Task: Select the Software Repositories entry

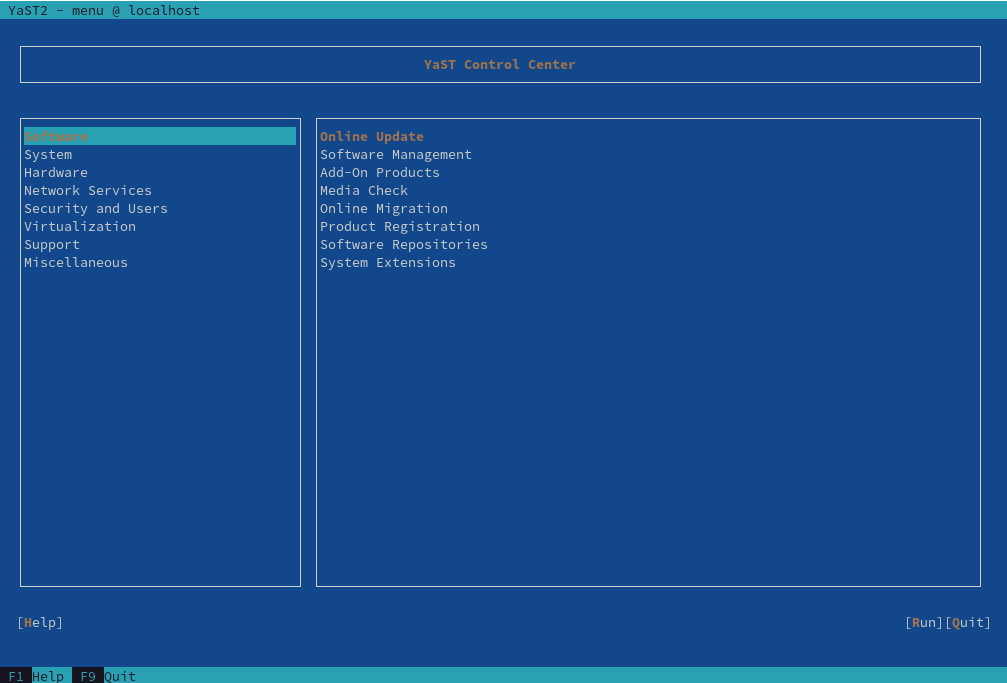Action: [x=404, y=244]
